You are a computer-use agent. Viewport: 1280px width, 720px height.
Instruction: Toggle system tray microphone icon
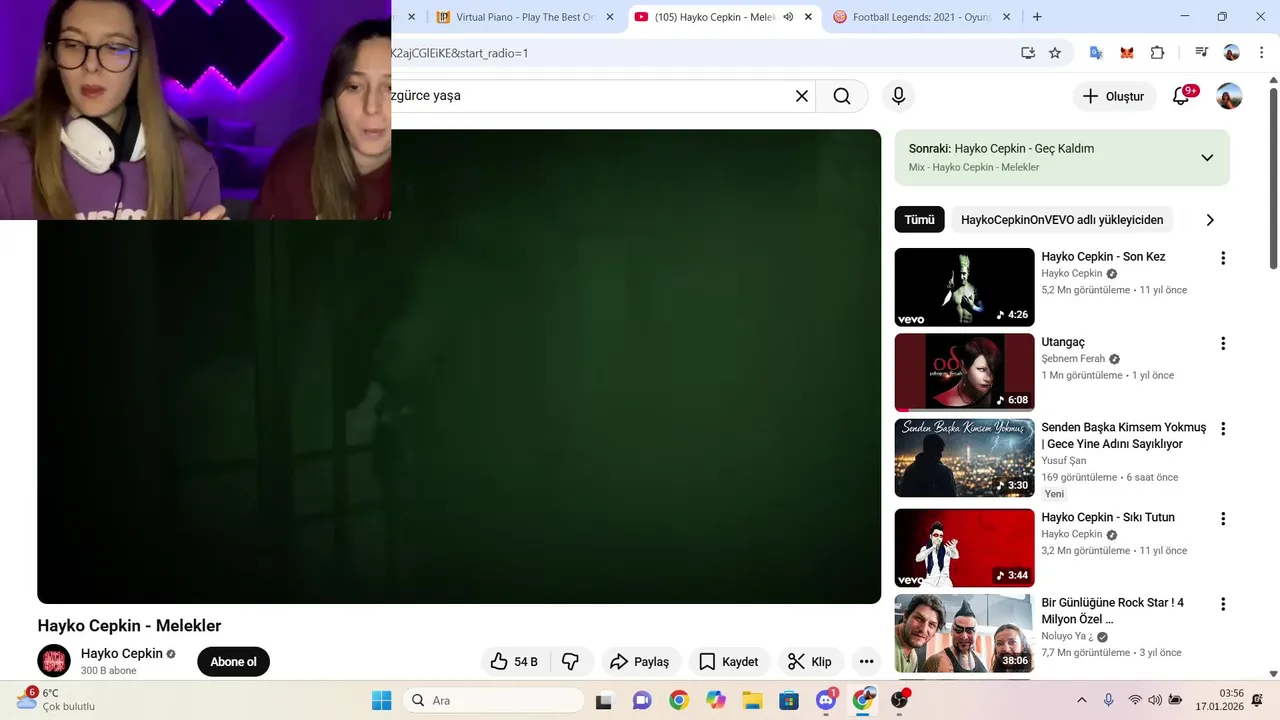pyautogui.click(x=1108, y=700)
